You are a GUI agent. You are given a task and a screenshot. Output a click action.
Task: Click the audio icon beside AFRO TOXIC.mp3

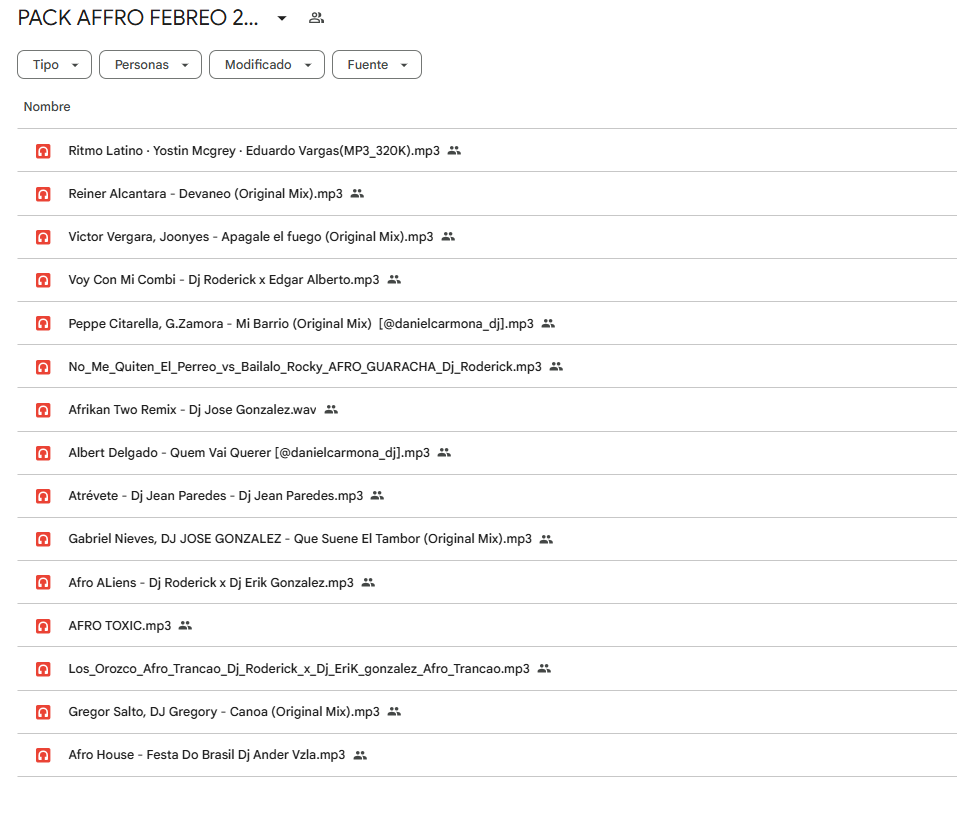(x=43, y=626)
